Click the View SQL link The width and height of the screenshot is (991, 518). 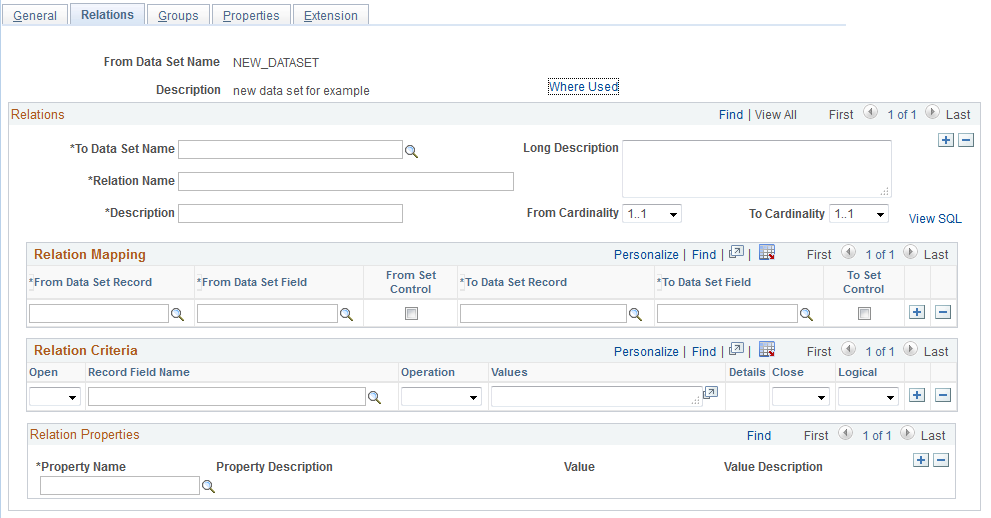coord(935,219)
